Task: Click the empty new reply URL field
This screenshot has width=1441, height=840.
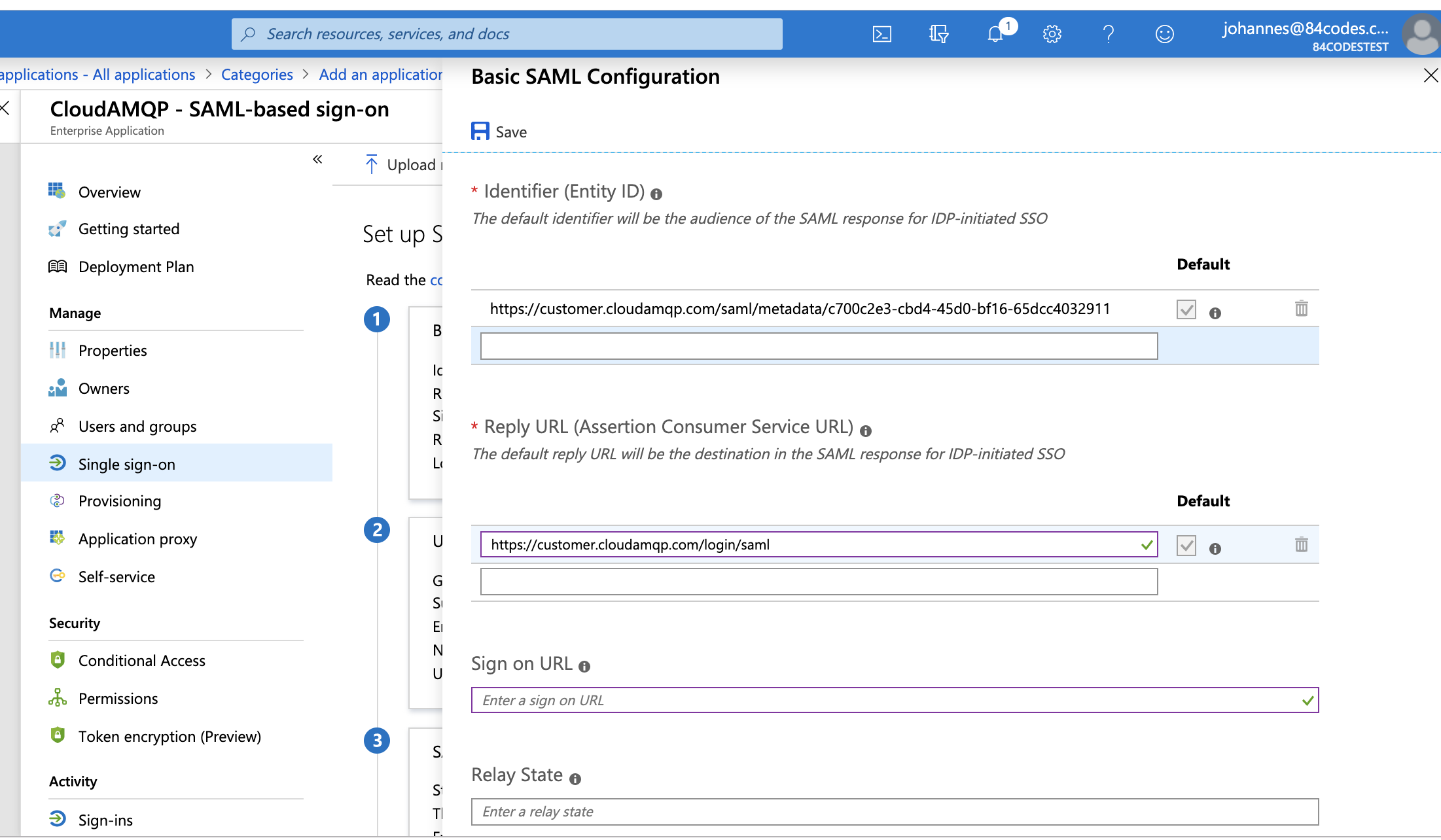Action: pyautogui.click(x=819, y=582)
